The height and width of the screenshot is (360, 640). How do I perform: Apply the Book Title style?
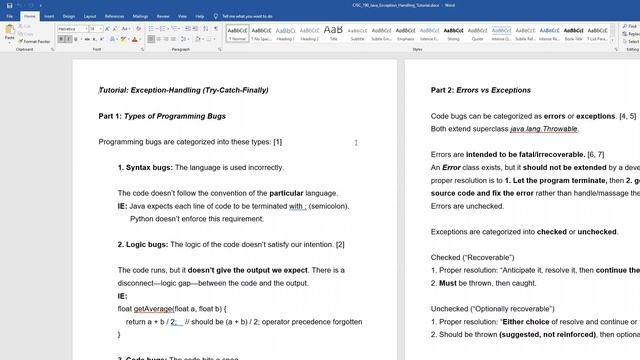(573, 33)
